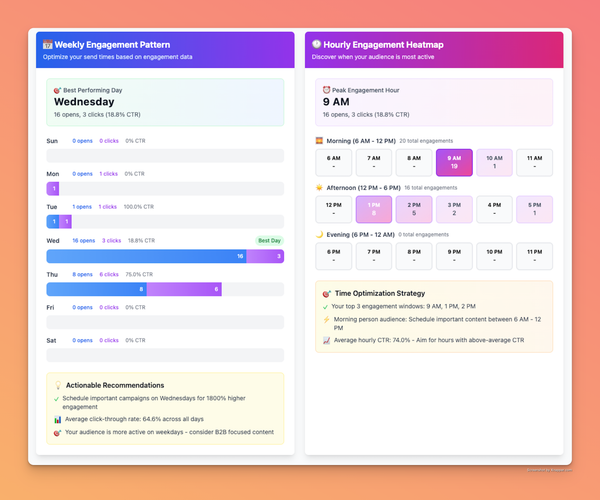Click the clock icon beside Hourly Engagement Heatmap
This screenshot has height=500, width=600.
(317, 45)
